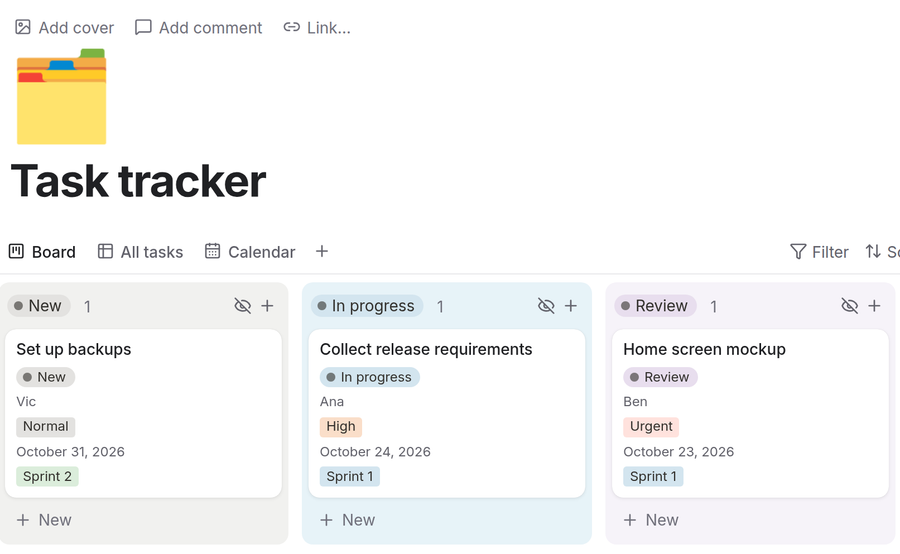Click the card count in the New column header

click(87, 307)
